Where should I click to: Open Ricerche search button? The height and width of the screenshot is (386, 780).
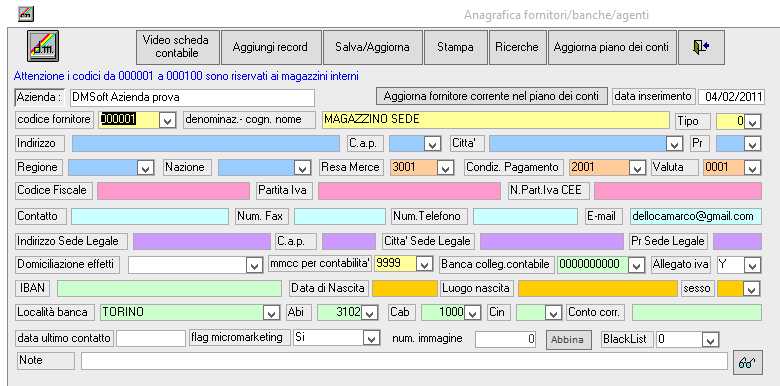click(517, 47)
